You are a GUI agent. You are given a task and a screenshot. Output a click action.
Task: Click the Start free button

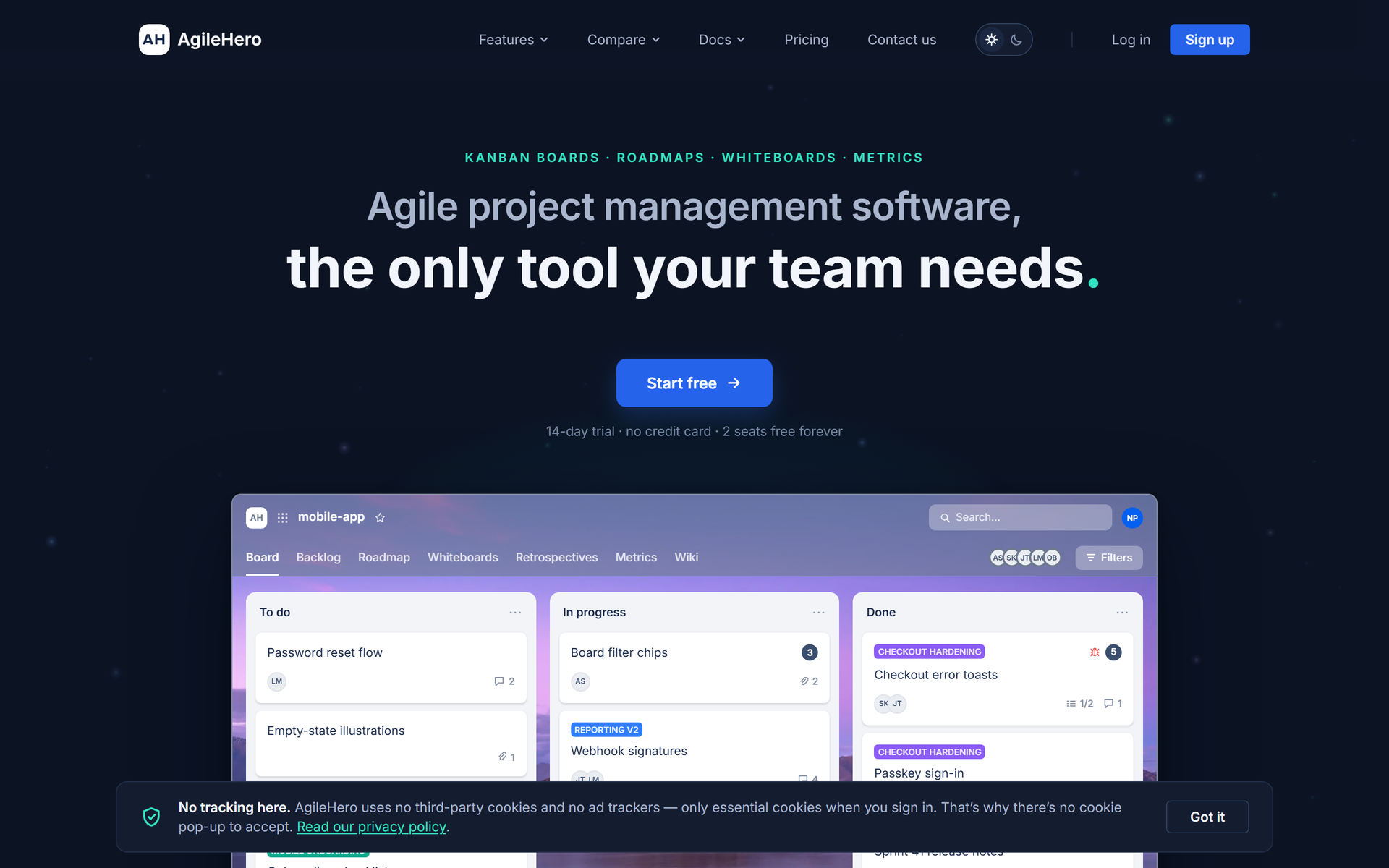click(694, 383)
